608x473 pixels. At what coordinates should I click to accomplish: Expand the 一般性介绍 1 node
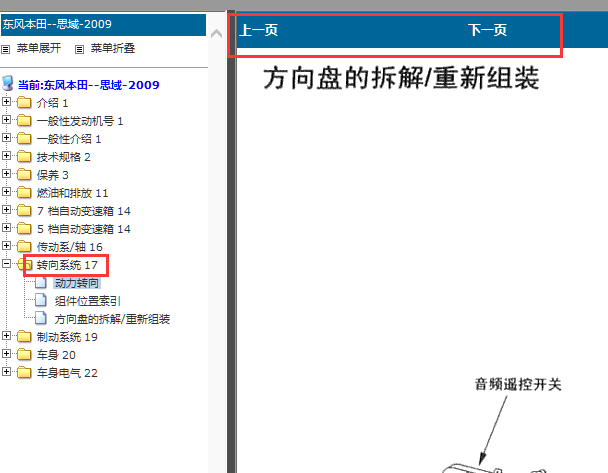[x=6, y=138]
